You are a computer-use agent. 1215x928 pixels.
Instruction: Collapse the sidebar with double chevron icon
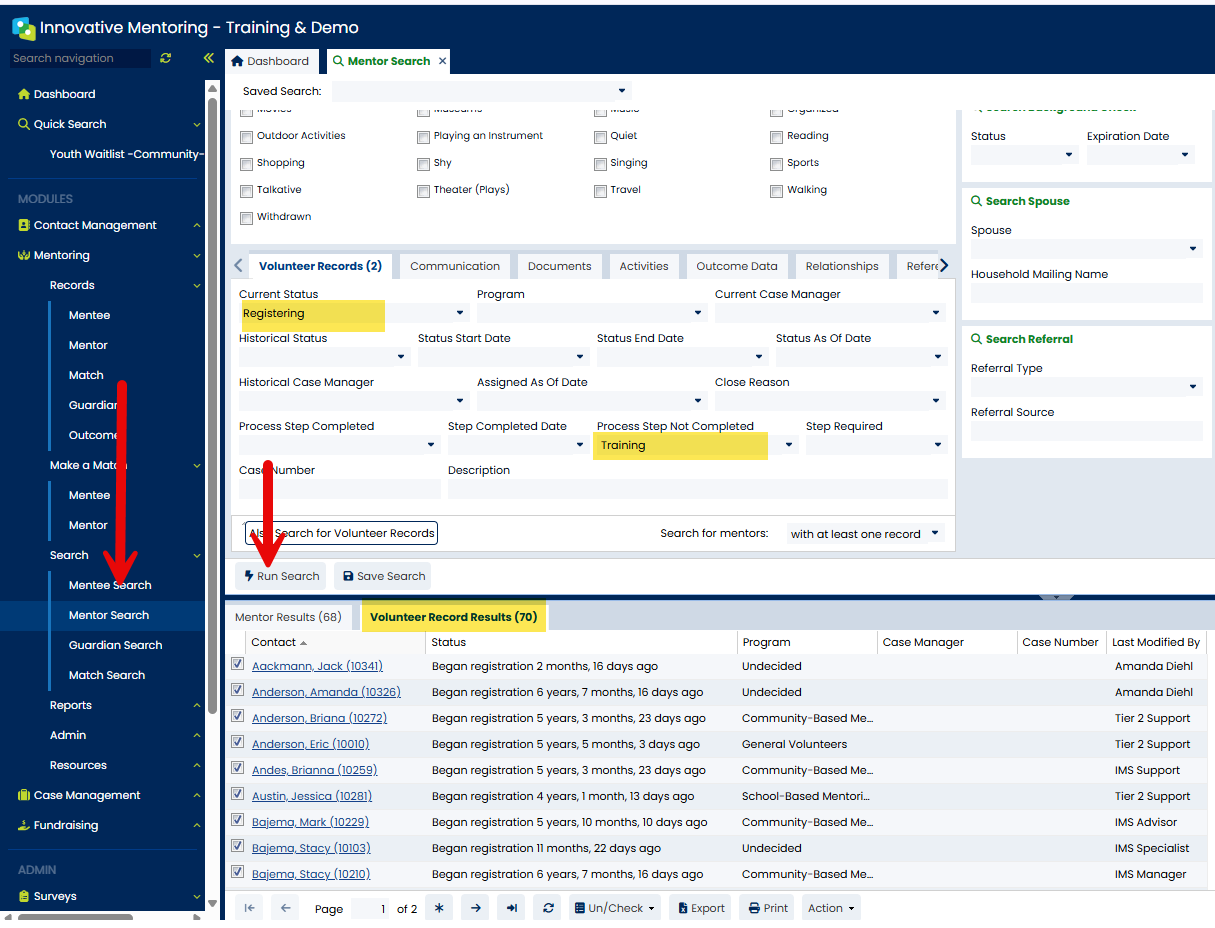click(x=208, y=58)
